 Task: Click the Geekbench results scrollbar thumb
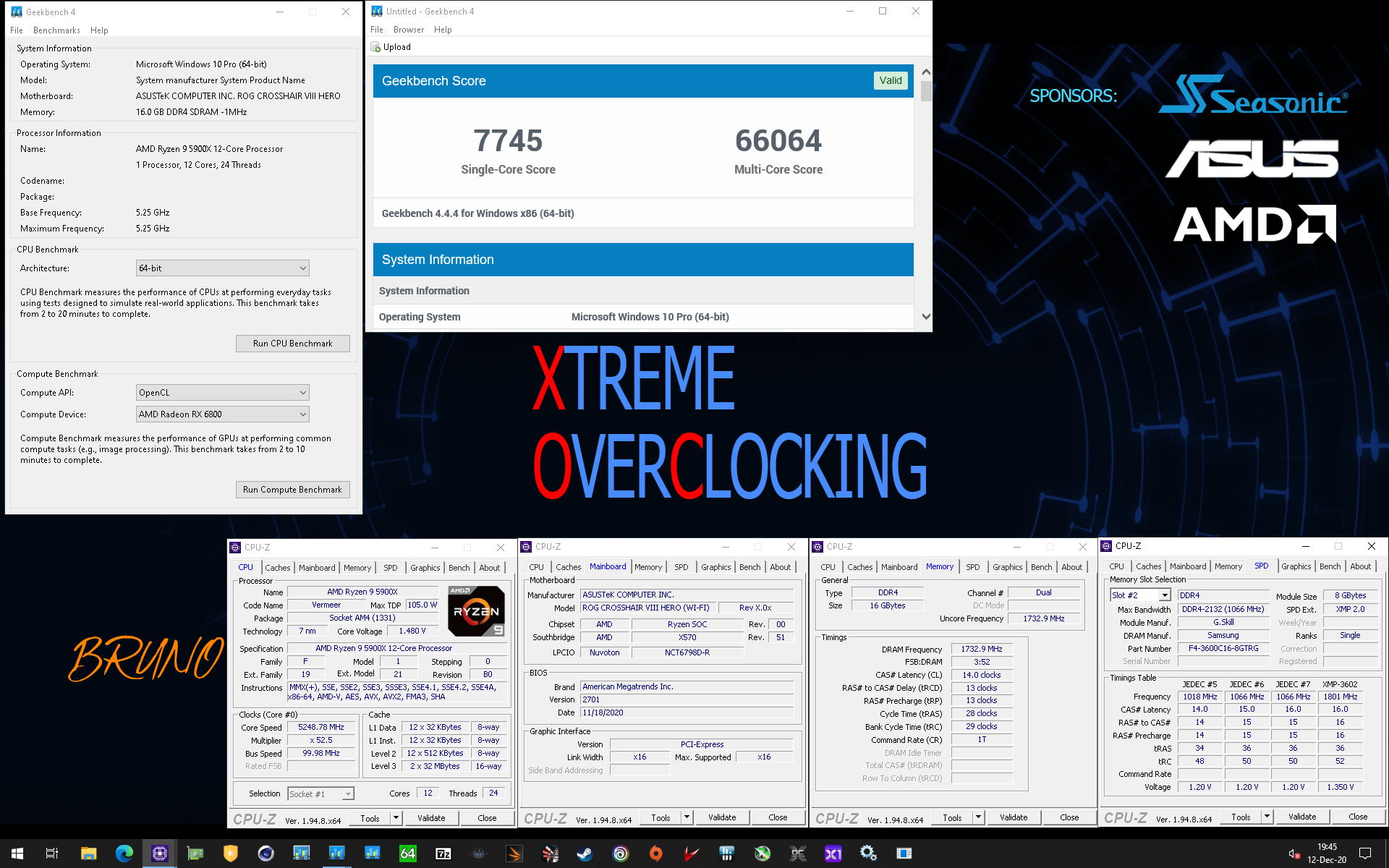pyautogui.click(x=926, y=91)
